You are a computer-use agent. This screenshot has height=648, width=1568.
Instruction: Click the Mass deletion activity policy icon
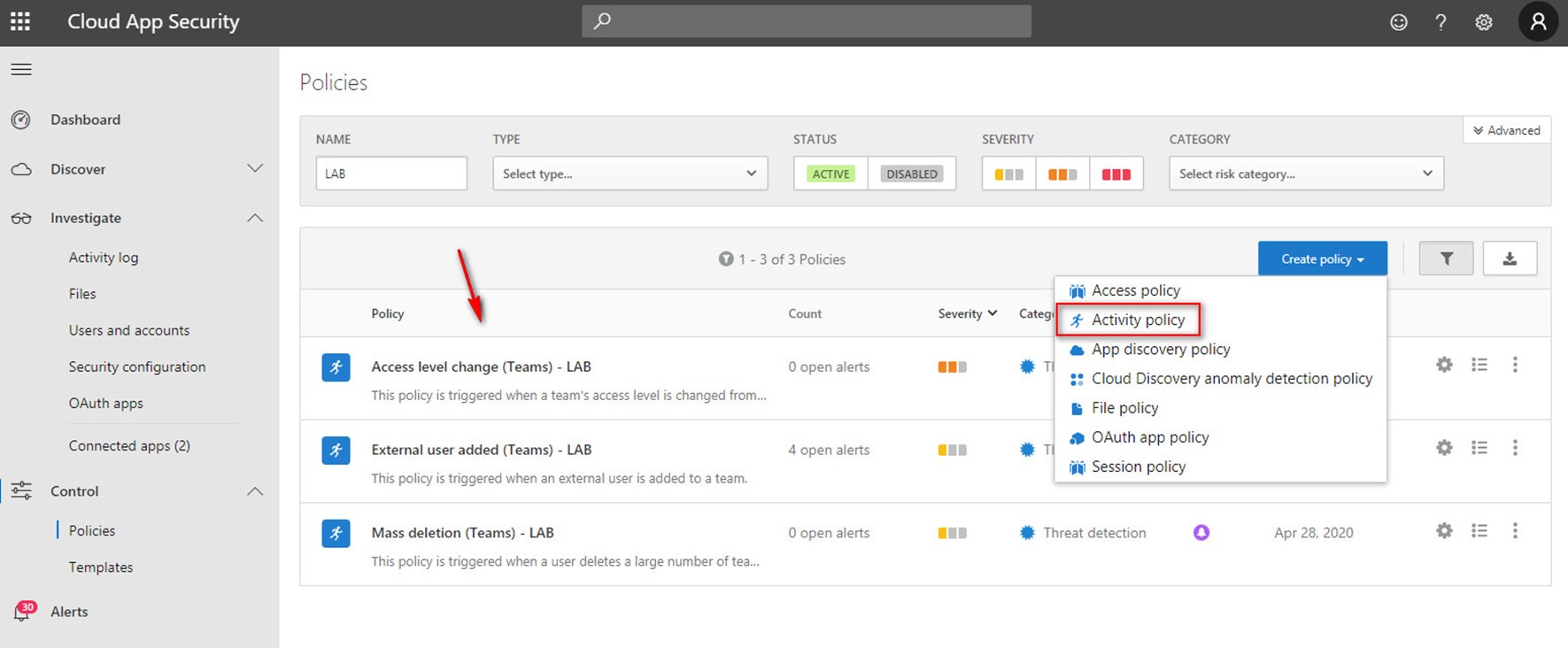click(336, 533)
